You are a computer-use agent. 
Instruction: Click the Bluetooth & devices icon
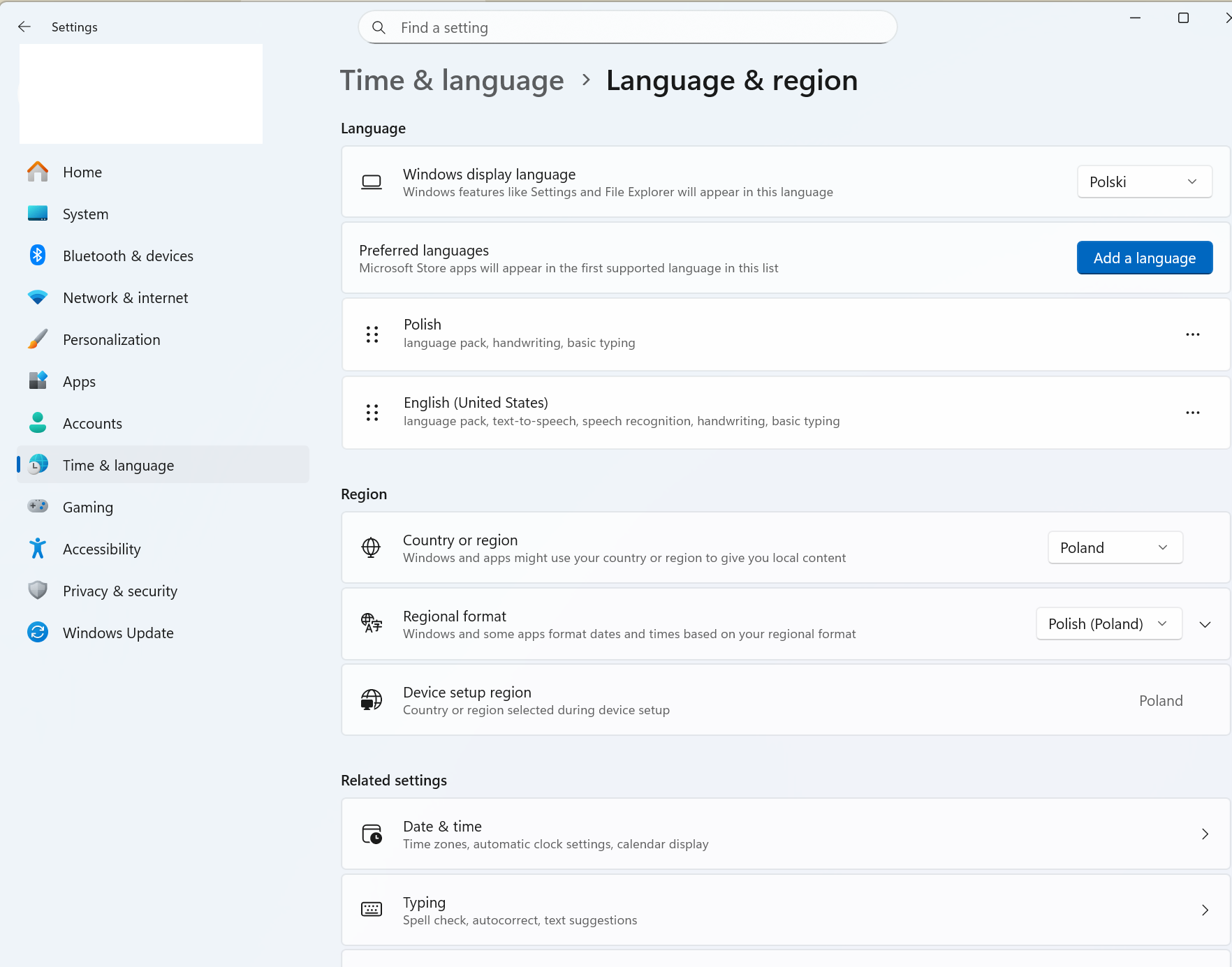click(38, 256)
